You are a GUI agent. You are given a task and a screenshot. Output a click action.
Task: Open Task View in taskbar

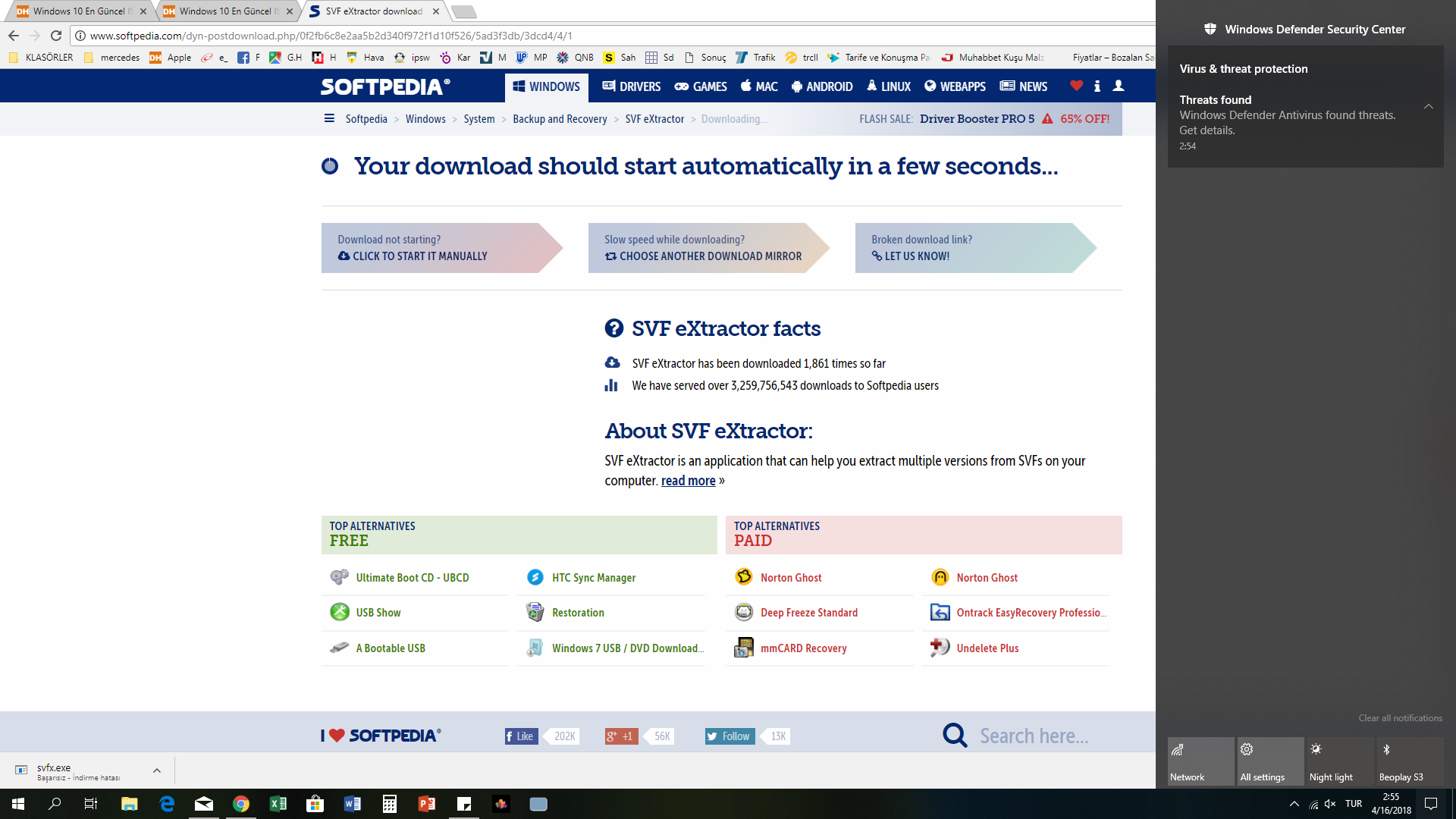point(91,804)
